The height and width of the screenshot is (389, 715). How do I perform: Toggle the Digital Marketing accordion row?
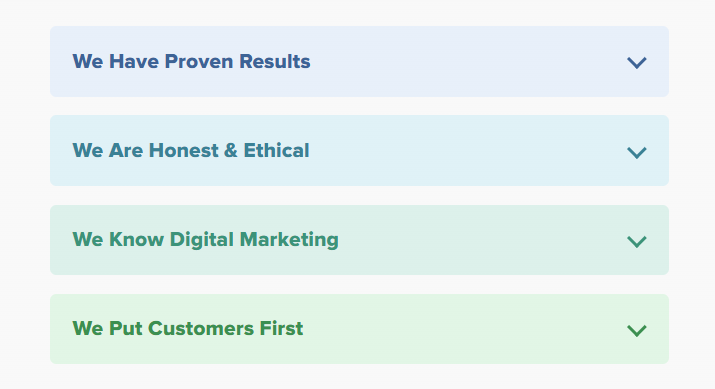click(359, 240)
